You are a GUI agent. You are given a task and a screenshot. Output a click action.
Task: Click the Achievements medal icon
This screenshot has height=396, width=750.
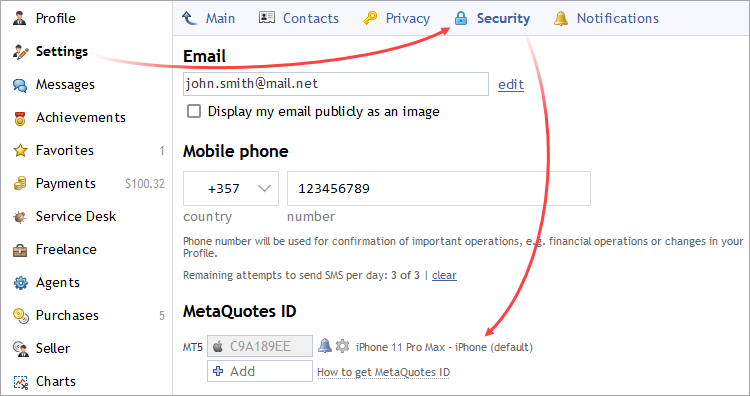coord(20,118)
